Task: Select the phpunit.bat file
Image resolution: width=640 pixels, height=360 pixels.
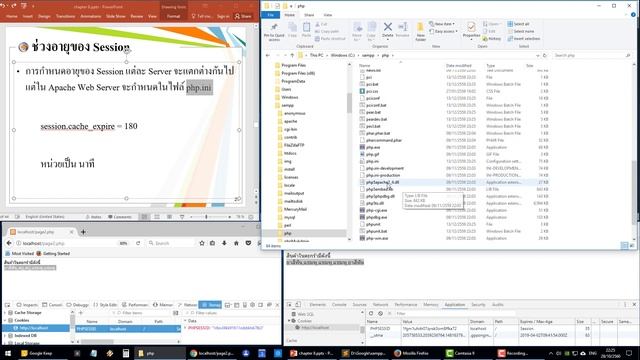Action: (376, 231)
